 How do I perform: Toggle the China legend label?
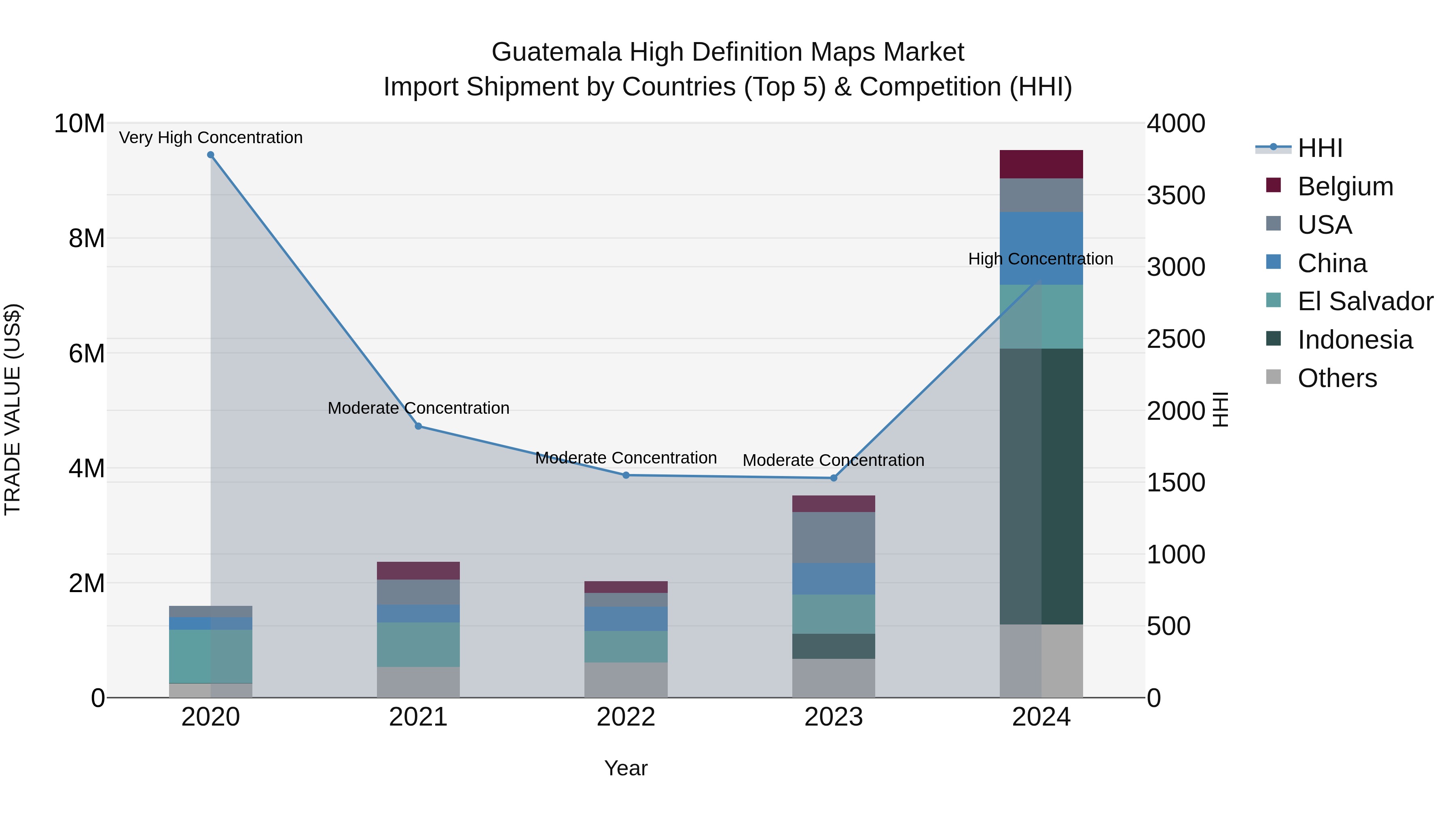coord(1332,263)
